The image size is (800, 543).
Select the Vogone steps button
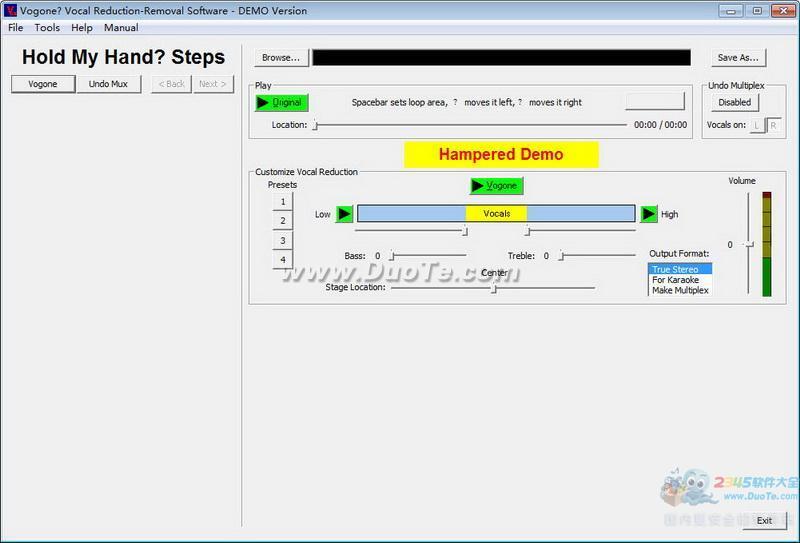(43, 84)
